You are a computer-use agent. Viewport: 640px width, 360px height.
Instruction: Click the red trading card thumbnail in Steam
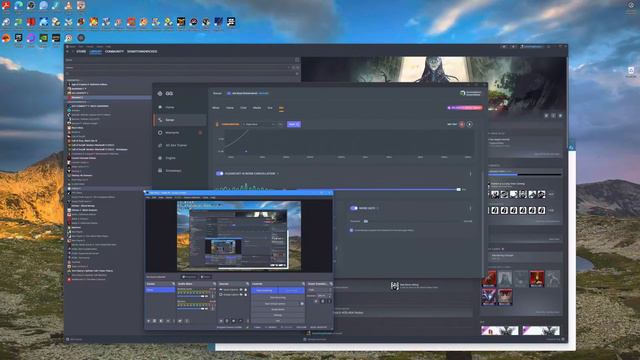click(536, 279)
